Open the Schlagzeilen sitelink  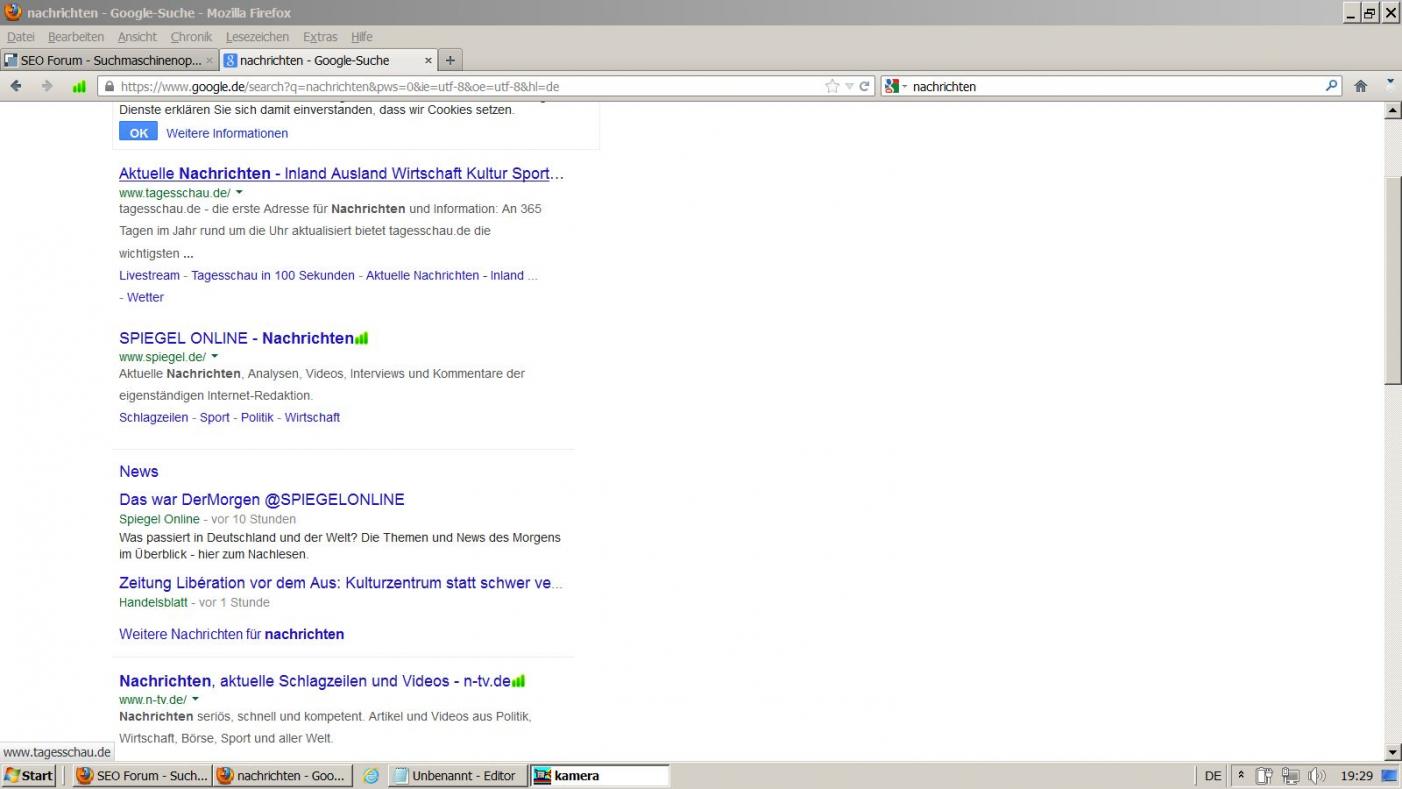click(153, 417)
